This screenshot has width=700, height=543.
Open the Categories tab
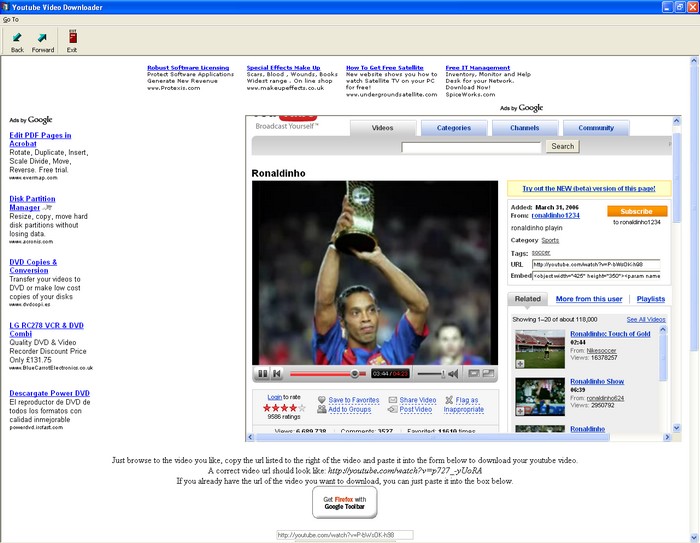point(454,128)
